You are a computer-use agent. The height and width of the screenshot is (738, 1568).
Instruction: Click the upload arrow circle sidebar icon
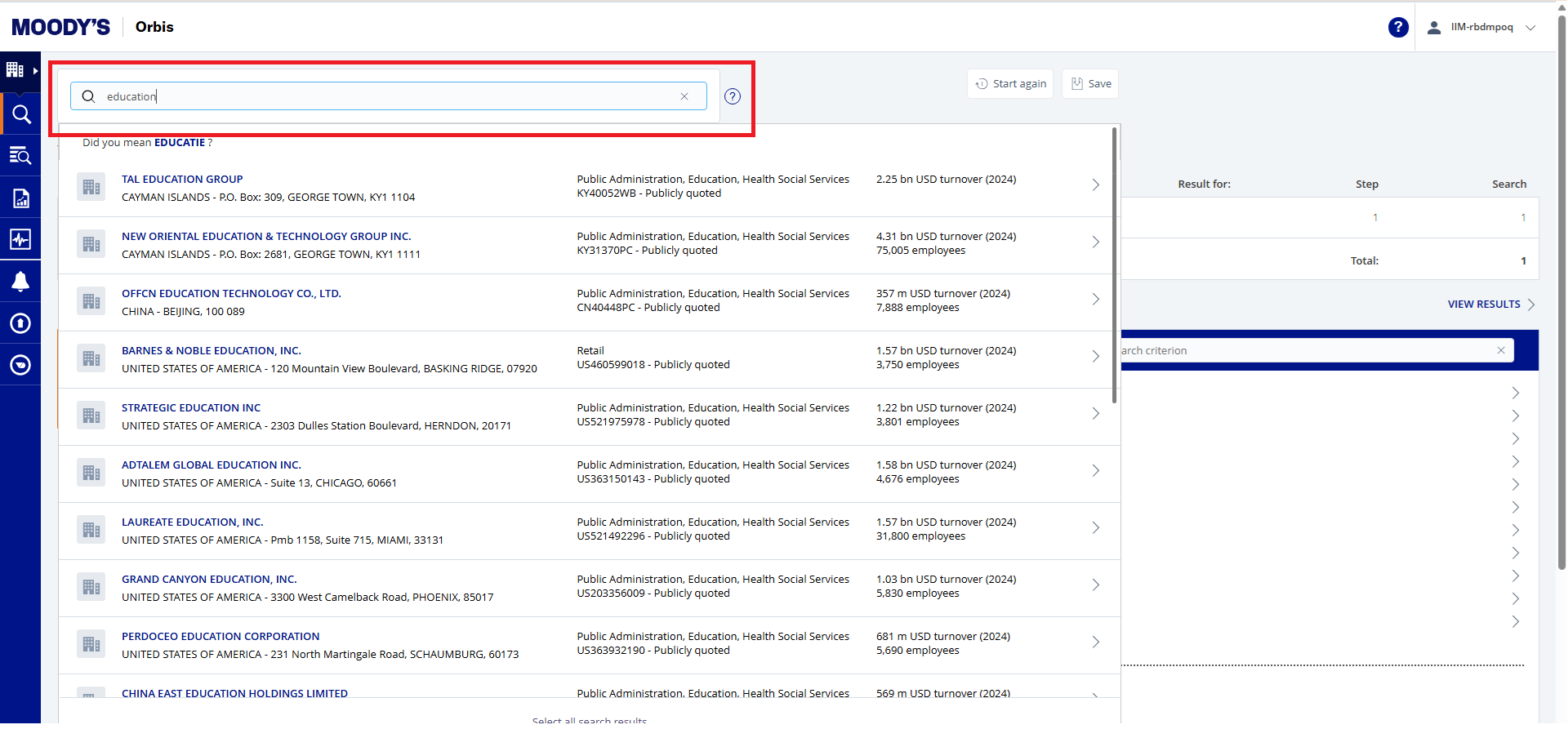(x=20, y=323)
